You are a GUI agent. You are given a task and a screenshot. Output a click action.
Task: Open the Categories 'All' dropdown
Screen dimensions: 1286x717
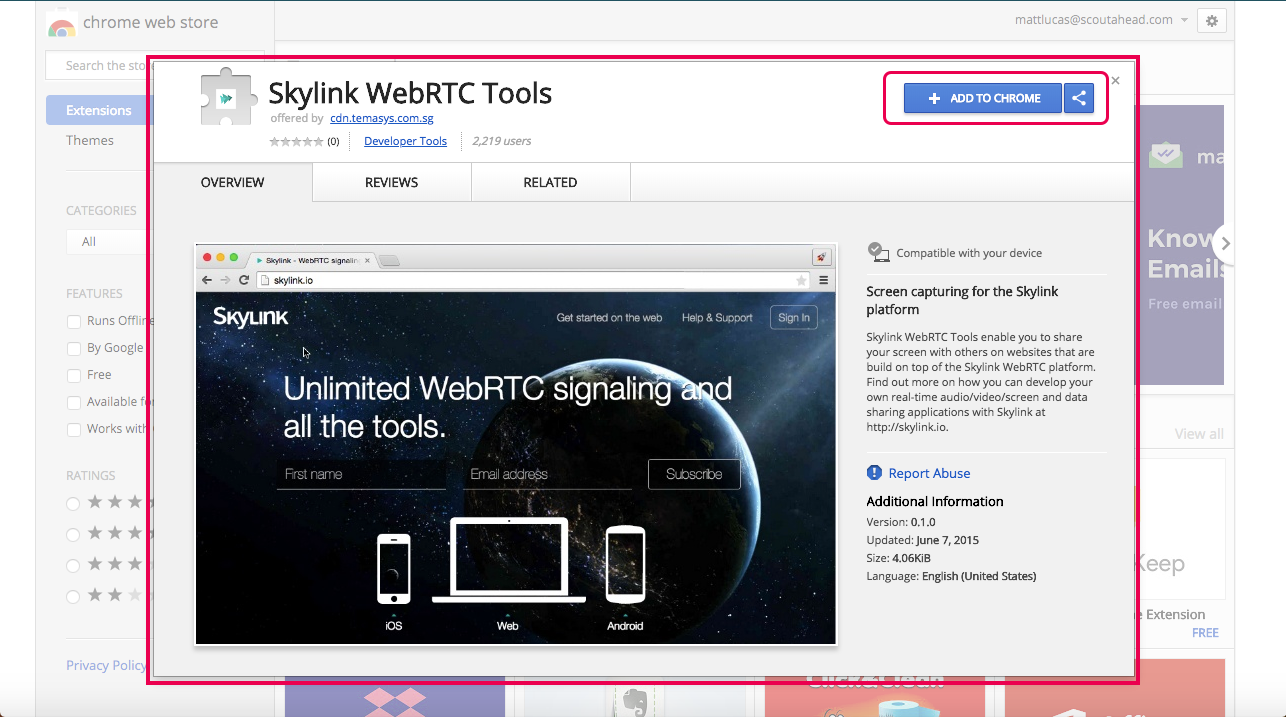(107, 241)
